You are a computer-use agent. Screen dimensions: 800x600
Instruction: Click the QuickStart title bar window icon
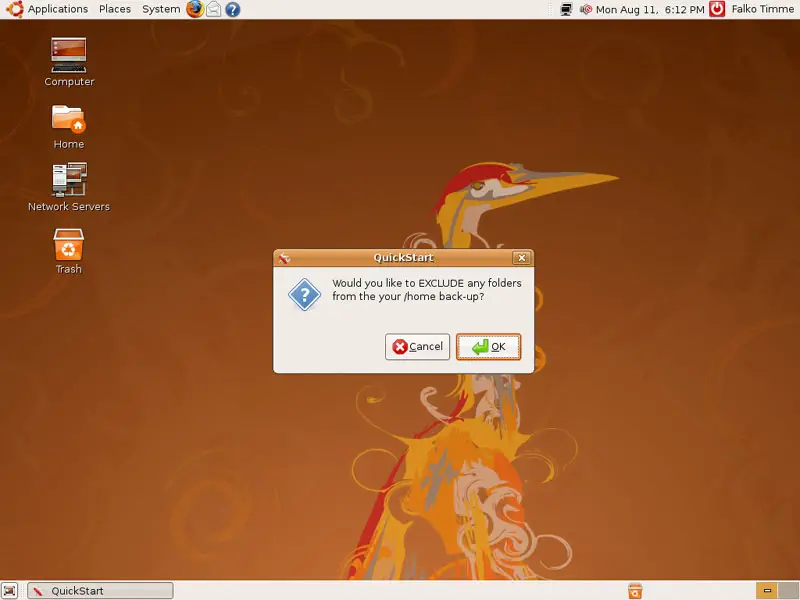[284, 258]
